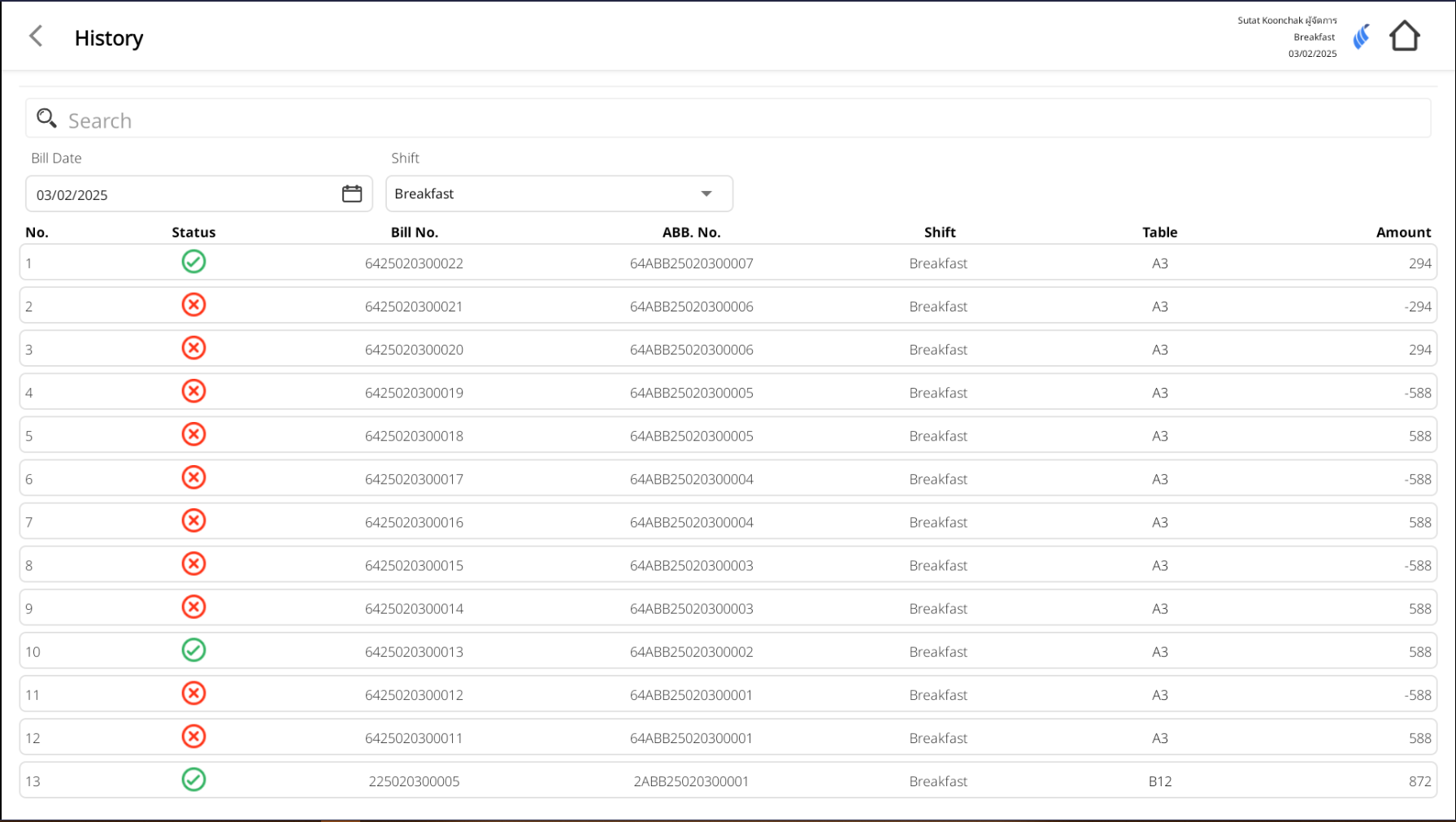Open the Breakfast shift combo box

click(545, 194)
